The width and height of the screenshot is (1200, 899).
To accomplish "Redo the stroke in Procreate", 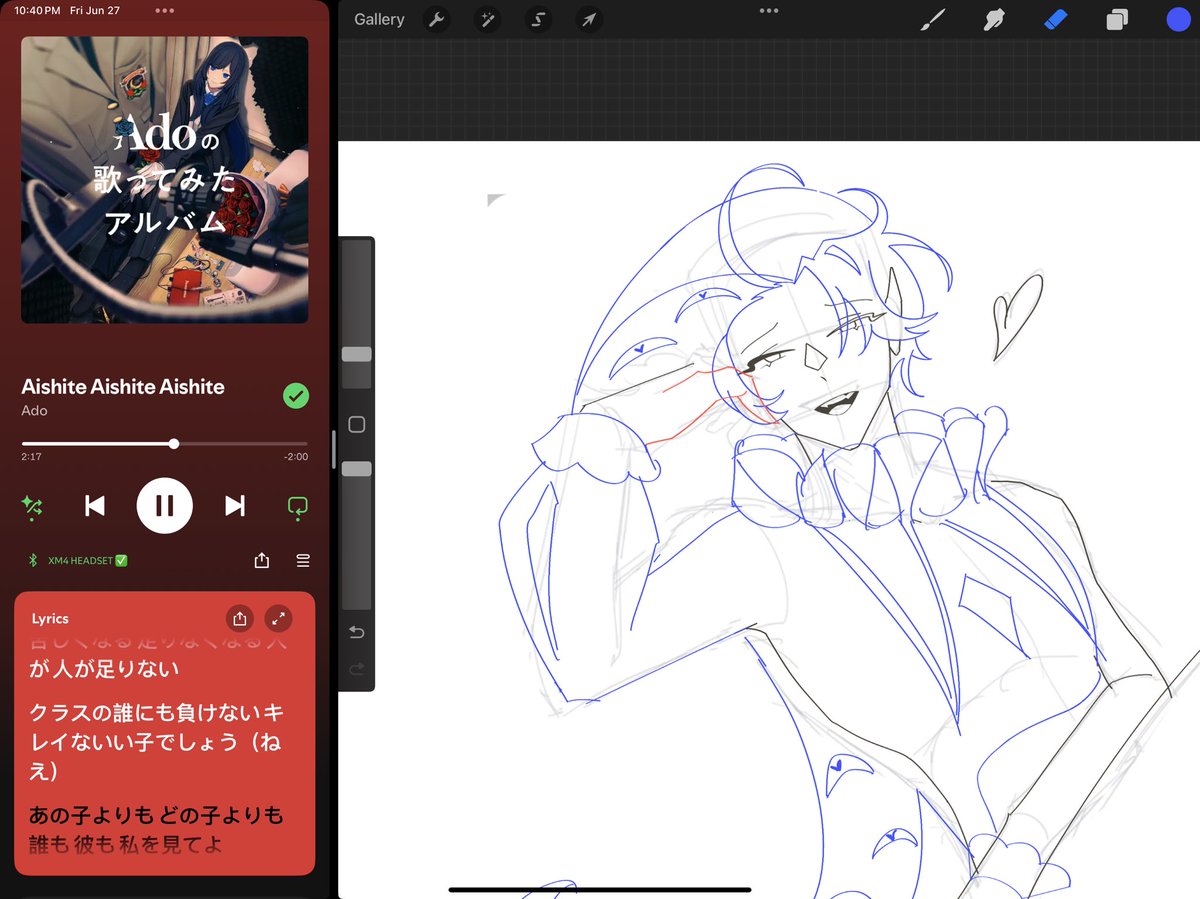I will click(357, 669).
